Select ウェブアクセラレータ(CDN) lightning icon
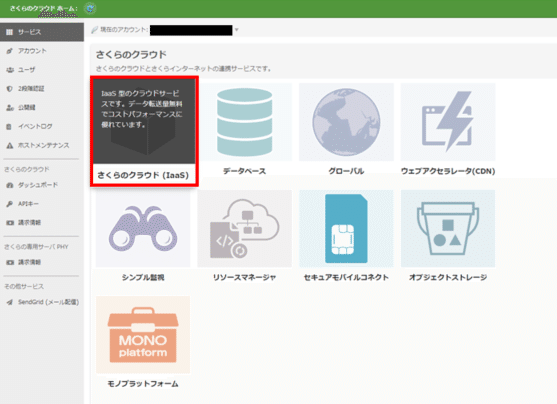 click(x=448, y=122)
